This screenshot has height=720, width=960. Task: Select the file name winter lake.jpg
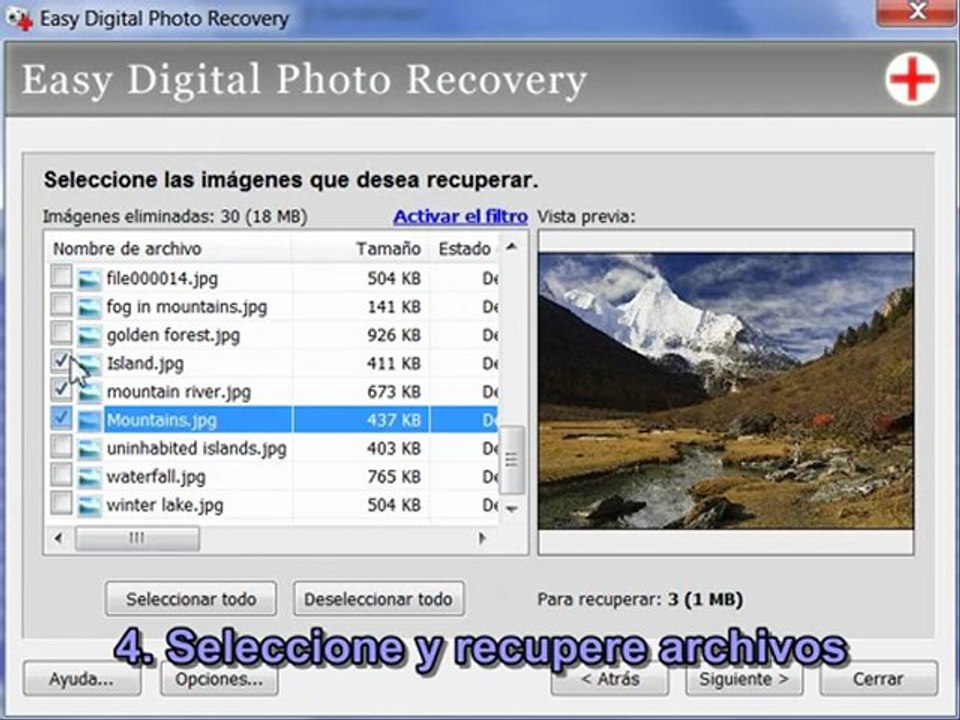pyautogui.click(x=165, y=505)
